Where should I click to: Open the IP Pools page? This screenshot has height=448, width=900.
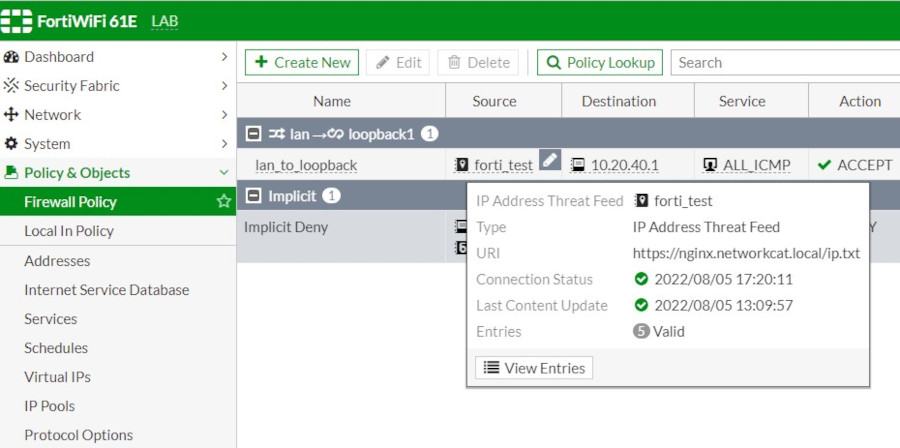(118, 406)
